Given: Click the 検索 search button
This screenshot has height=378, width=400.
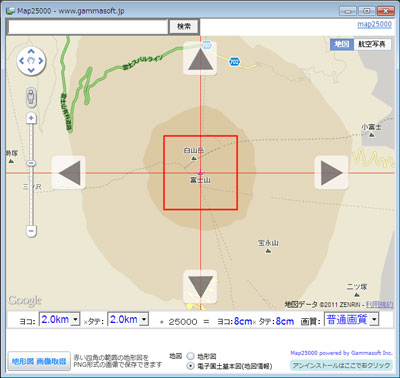Looking at the screenshot, I should (x=184, y=27).
